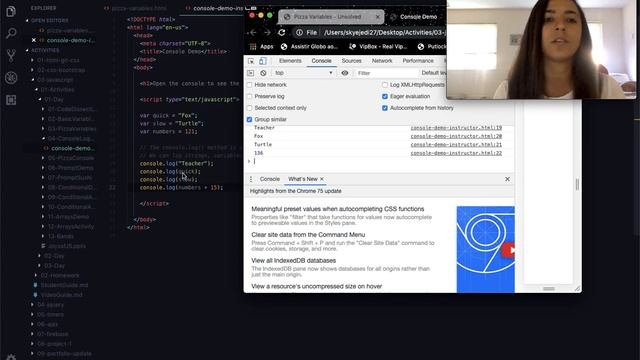Uncheck Autocomplete from history checkbox
The width and height of the screenshot is (640, 360).
tap(385, 108)
